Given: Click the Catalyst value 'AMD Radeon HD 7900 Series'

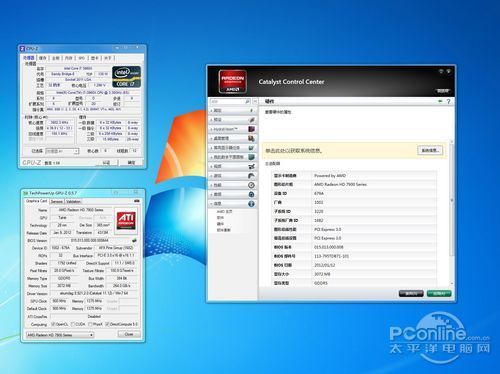Looking at the screenshot, I should 340,184.
